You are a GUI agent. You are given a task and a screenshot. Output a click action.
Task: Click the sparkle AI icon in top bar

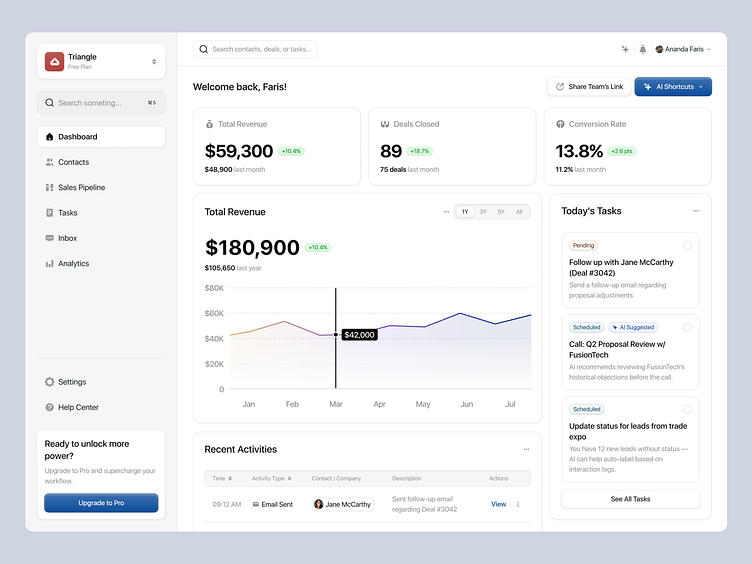[x=625, y=49]
